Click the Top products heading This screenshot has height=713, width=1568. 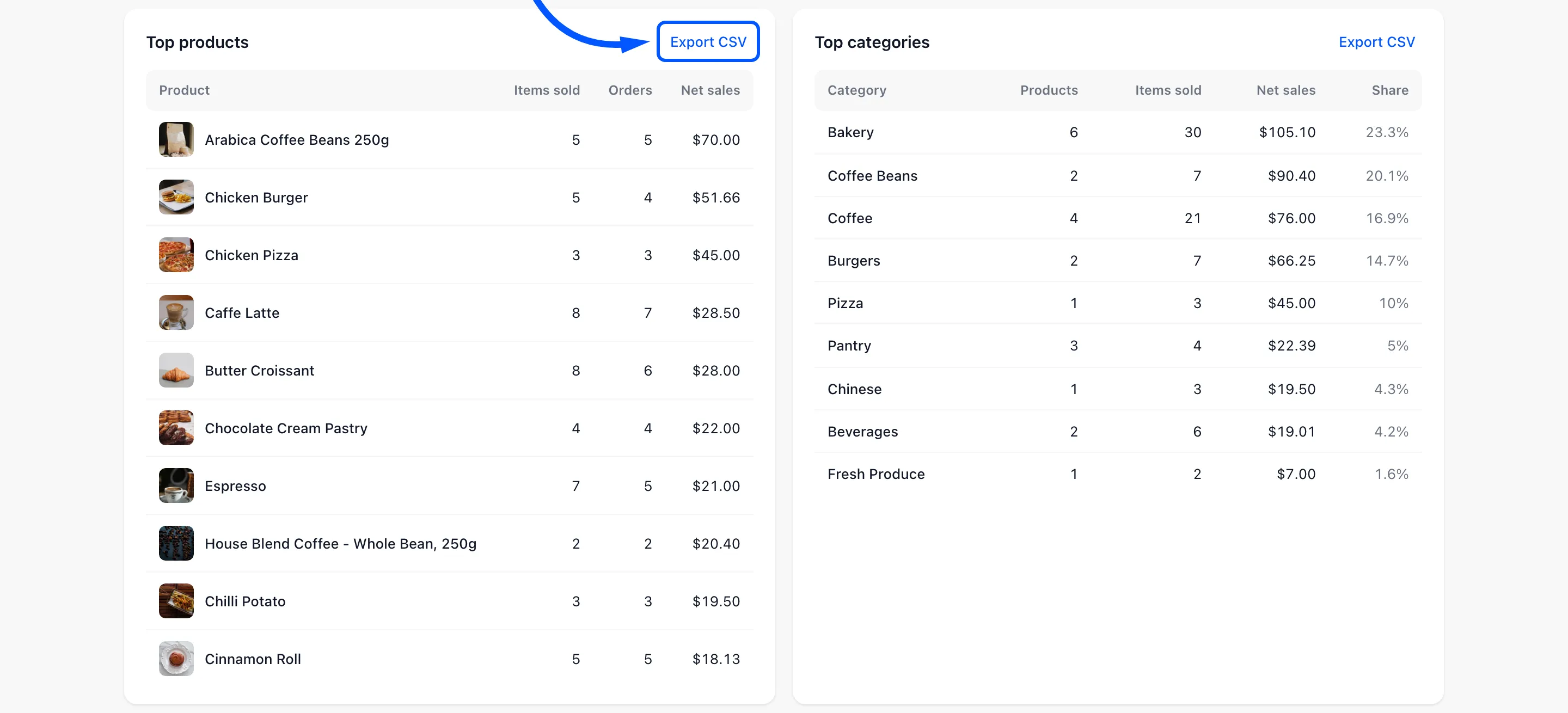(x=197, y=42)
